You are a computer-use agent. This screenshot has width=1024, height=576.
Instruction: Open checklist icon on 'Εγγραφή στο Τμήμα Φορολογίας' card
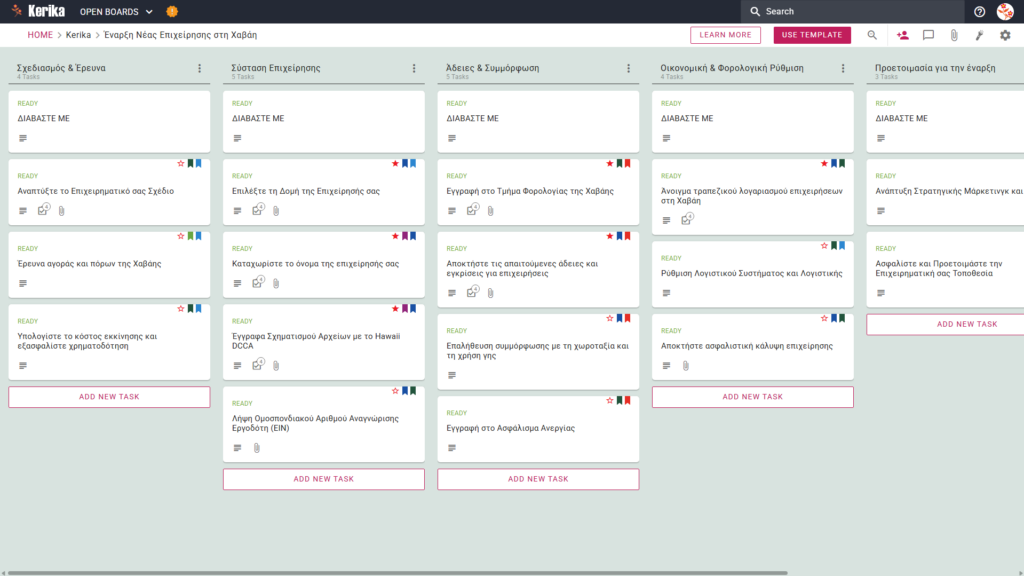[x=472, y=210]
